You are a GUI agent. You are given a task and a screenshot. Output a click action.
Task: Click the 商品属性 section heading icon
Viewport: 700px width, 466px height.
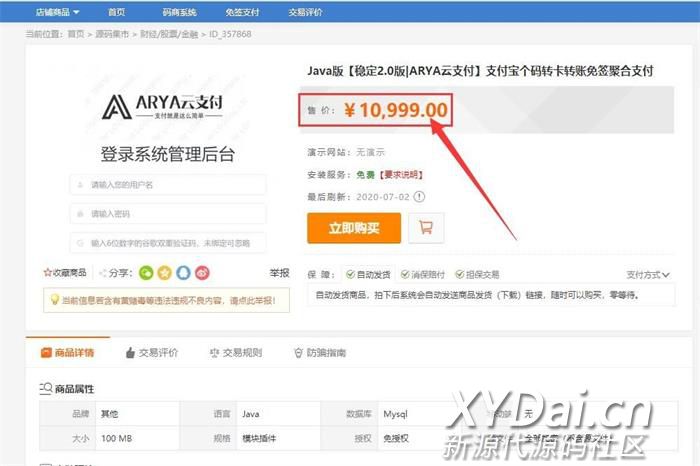click(x=46, y=388)
